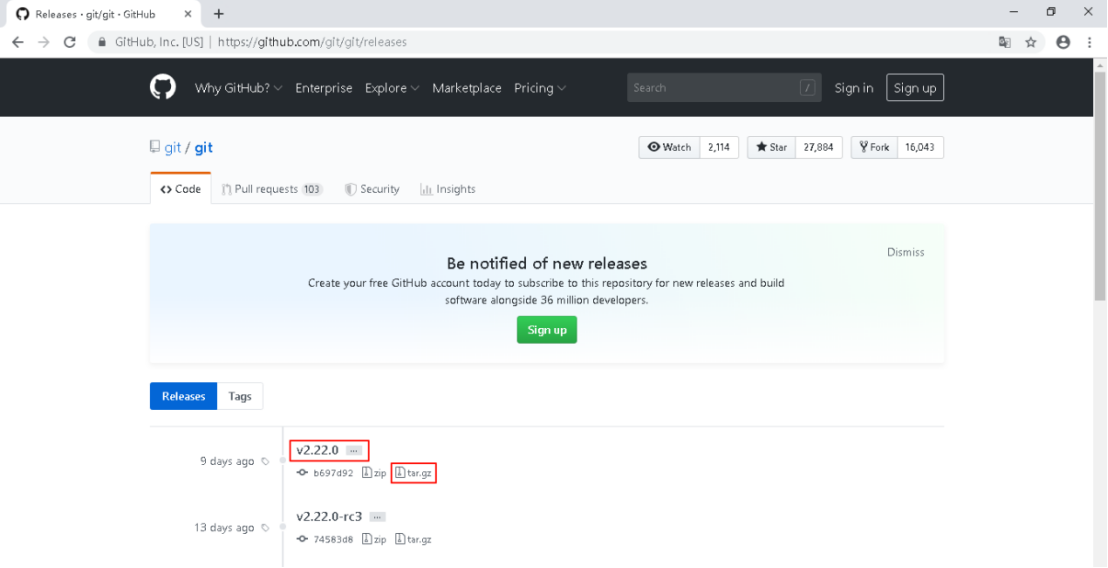Reload the page with the refresh icon
Viewport: 1108px width, 568px height.
[x=69, y=42]
